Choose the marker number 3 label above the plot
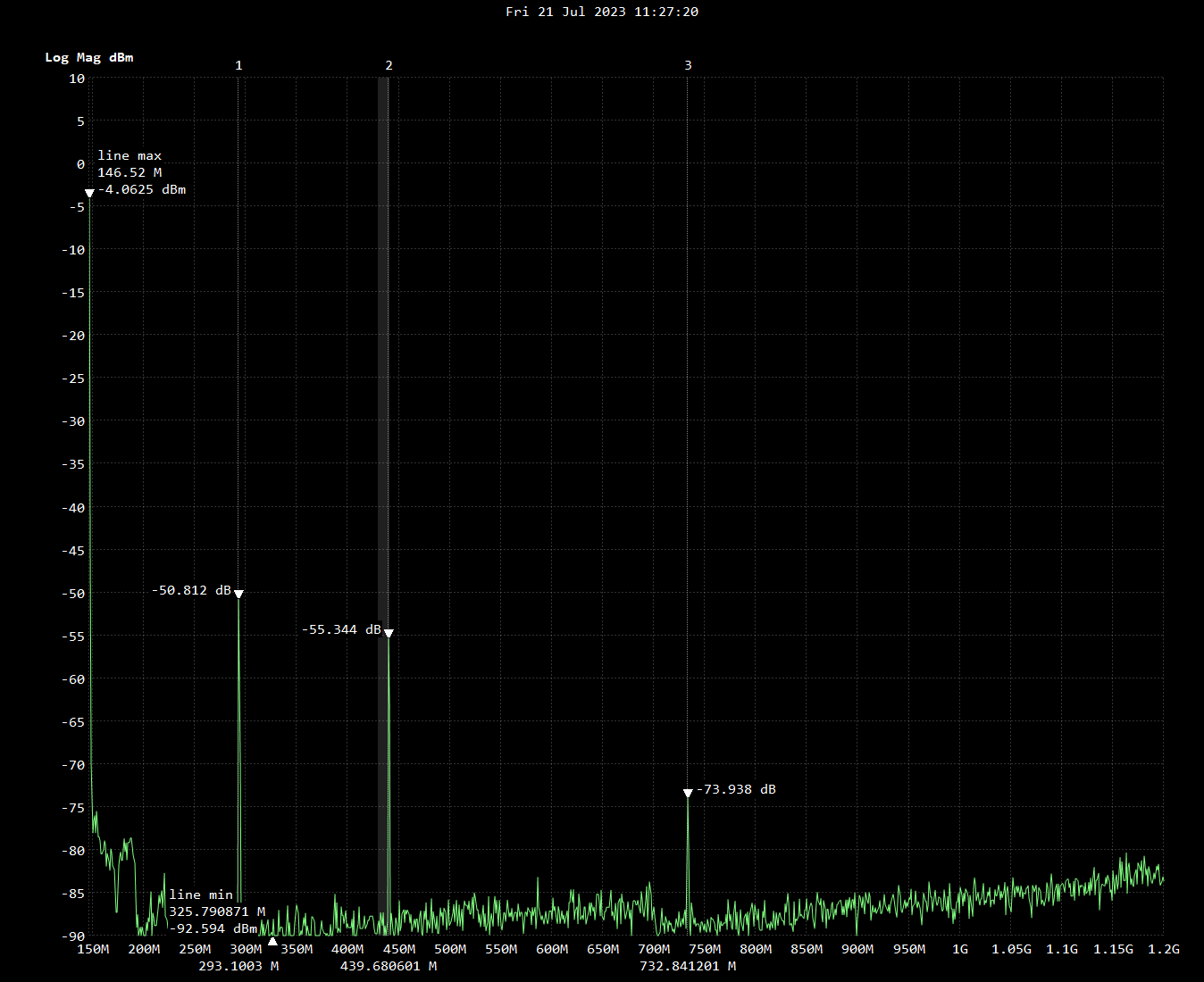The height and width of the screenshot is (982, 1204). 688,65
